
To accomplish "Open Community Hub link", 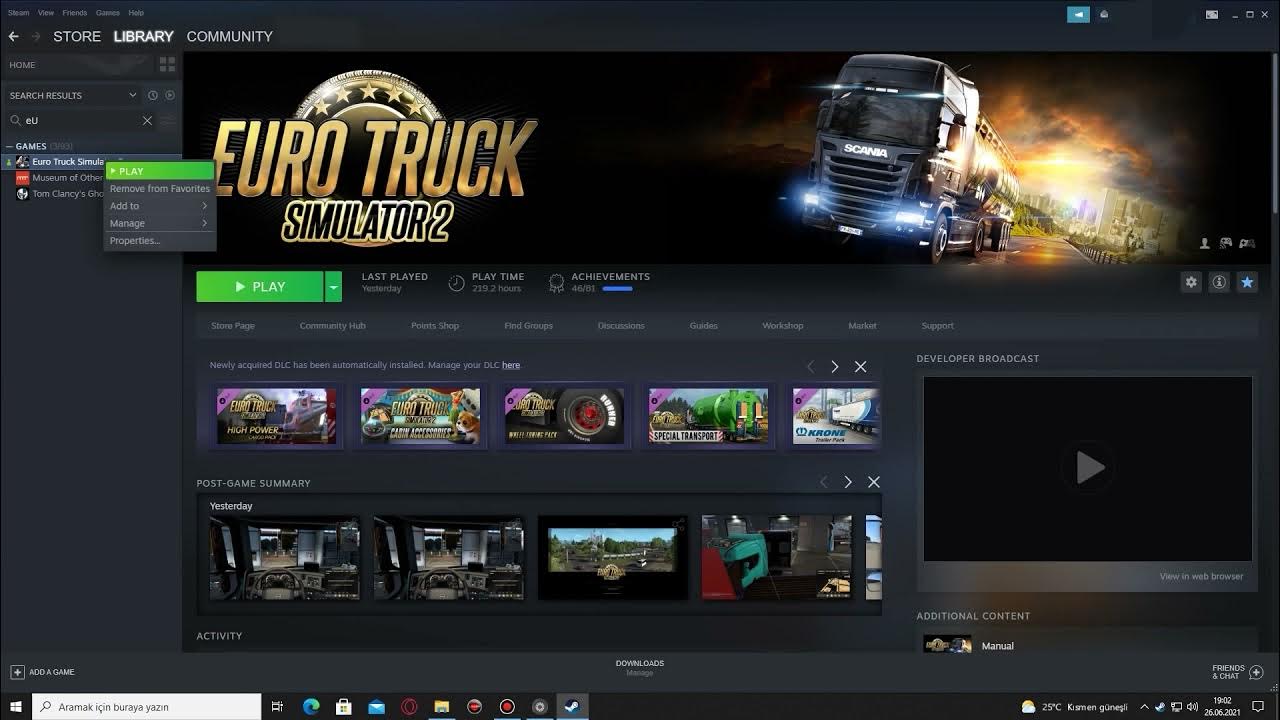I will pos(333,326).
